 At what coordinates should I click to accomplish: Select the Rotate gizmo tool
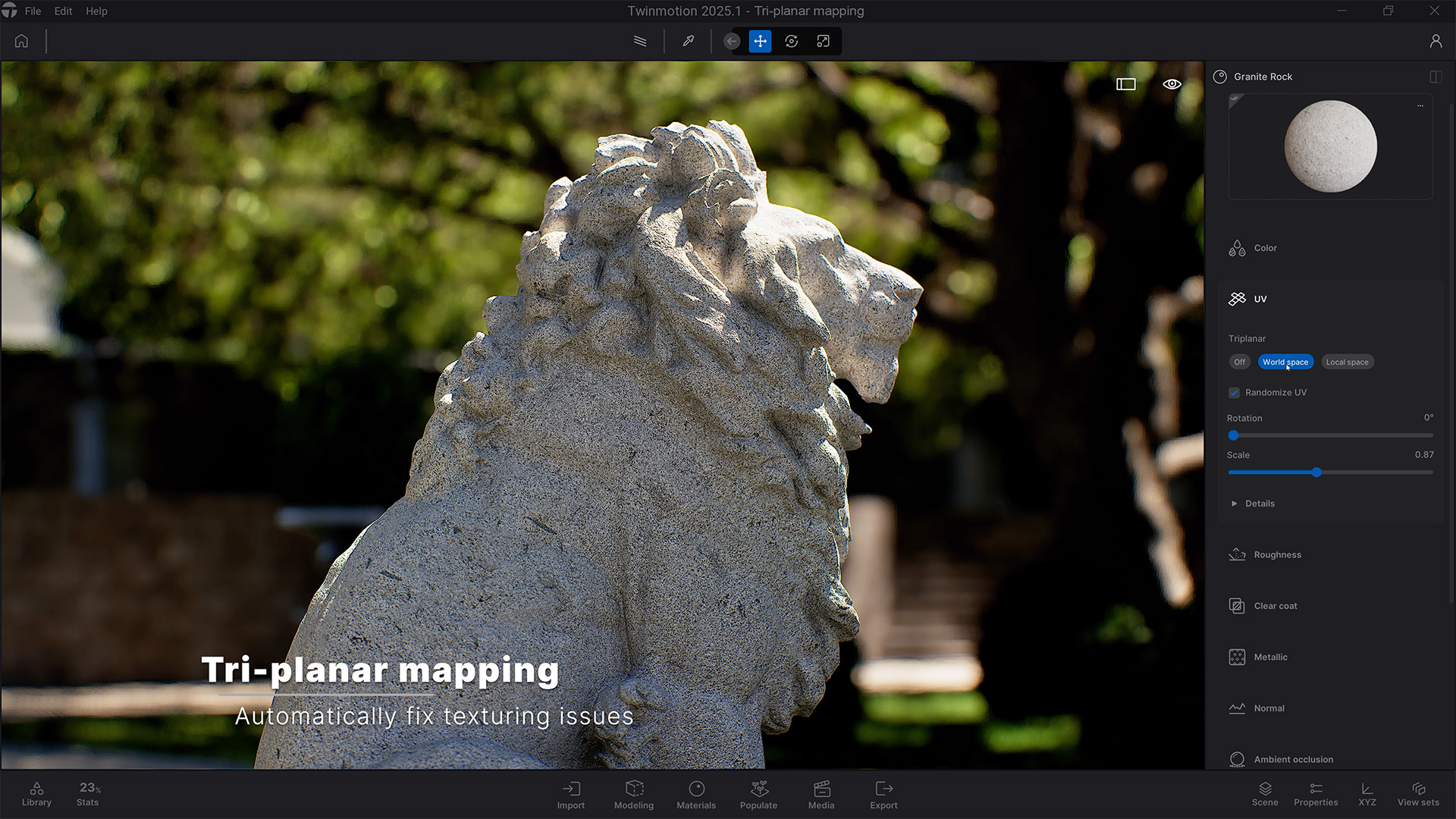click(791, 41)
